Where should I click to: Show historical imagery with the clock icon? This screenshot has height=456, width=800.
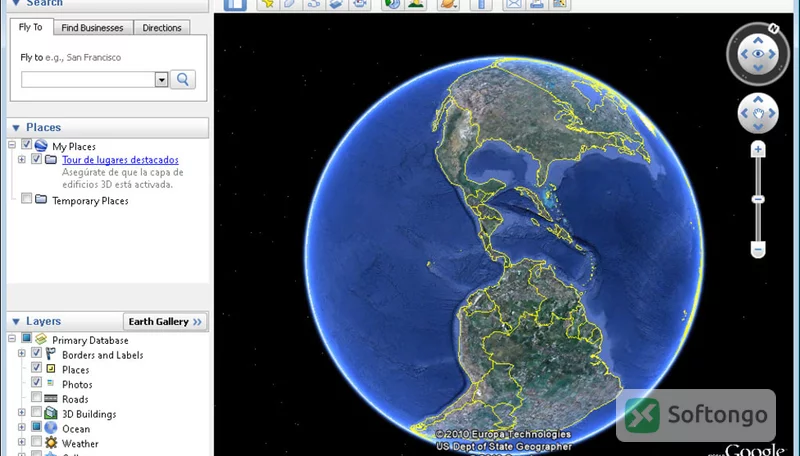tap(392, 5)
